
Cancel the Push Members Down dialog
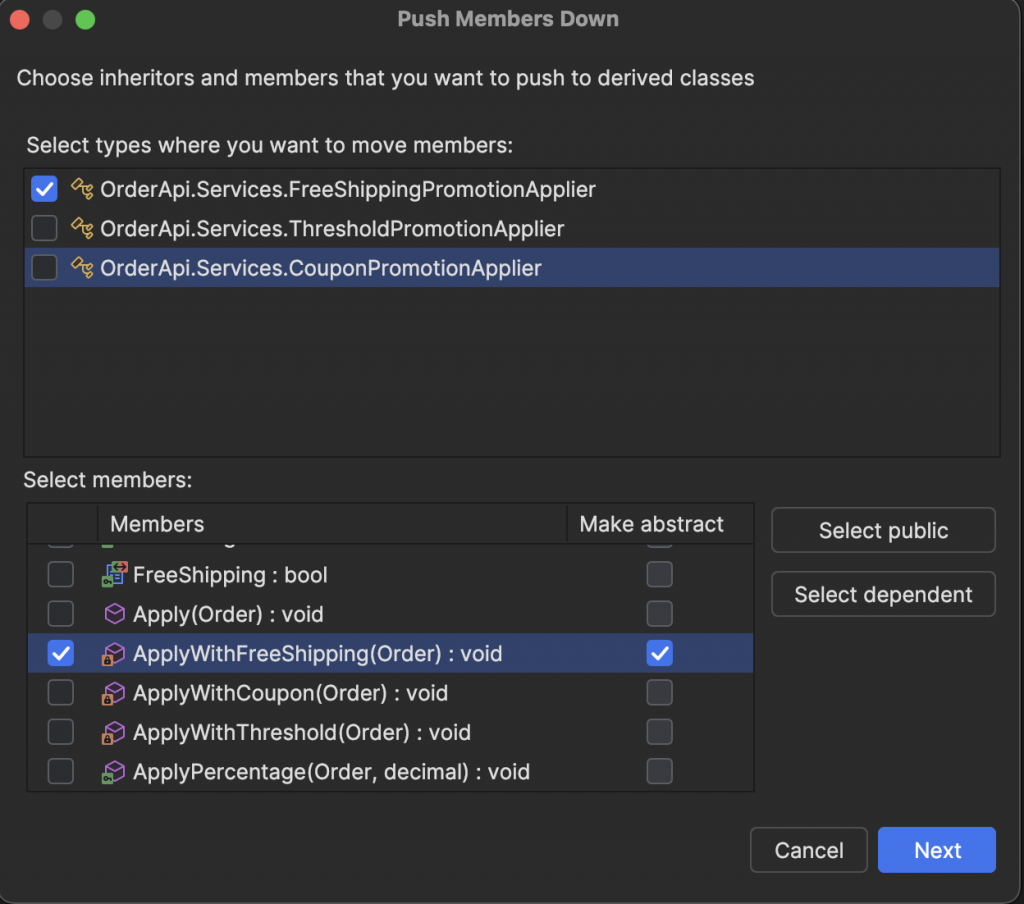click(808, 850)
